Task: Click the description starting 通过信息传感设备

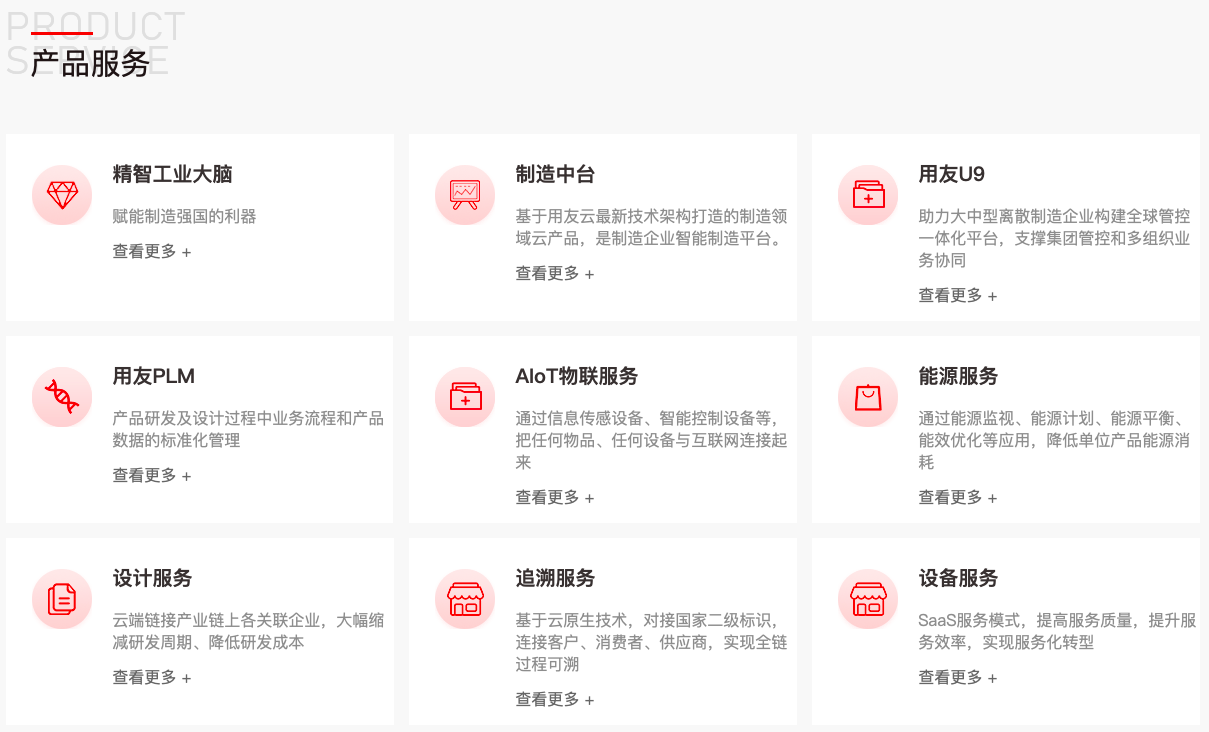Action: coord(652,441)
